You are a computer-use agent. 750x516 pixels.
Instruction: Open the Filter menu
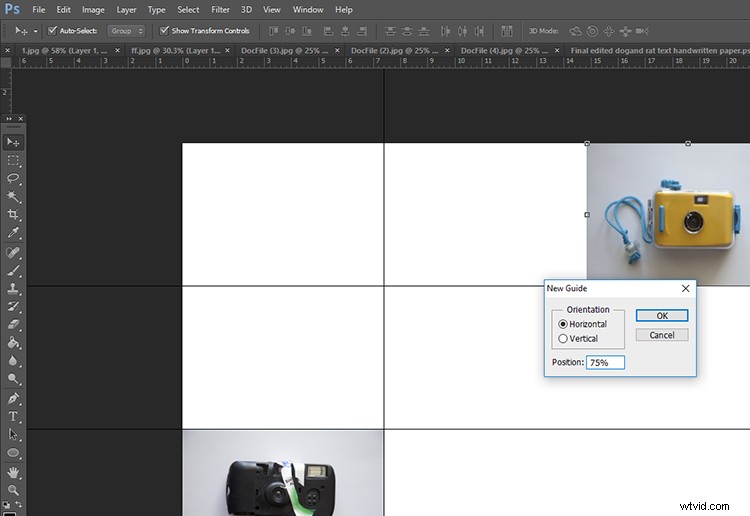pyautogui.click(x=220, y=10)
